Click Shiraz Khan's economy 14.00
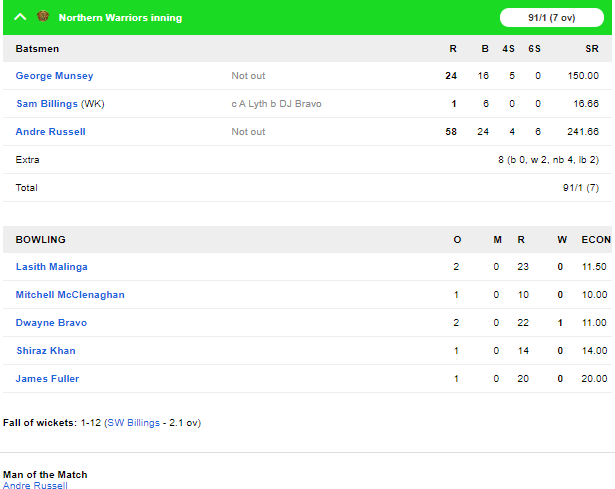This screenshot has width=615, height=489. (x=594, y=351)
